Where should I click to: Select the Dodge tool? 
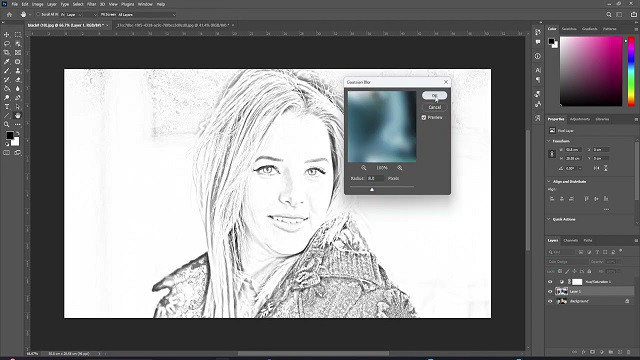(7, 98)
